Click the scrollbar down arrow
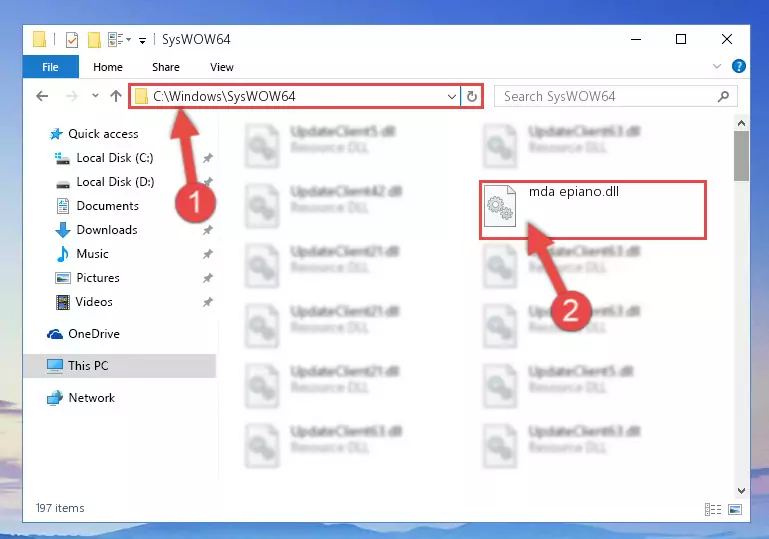The width and height of the screenshot is (769, 539). coord(742,491)
